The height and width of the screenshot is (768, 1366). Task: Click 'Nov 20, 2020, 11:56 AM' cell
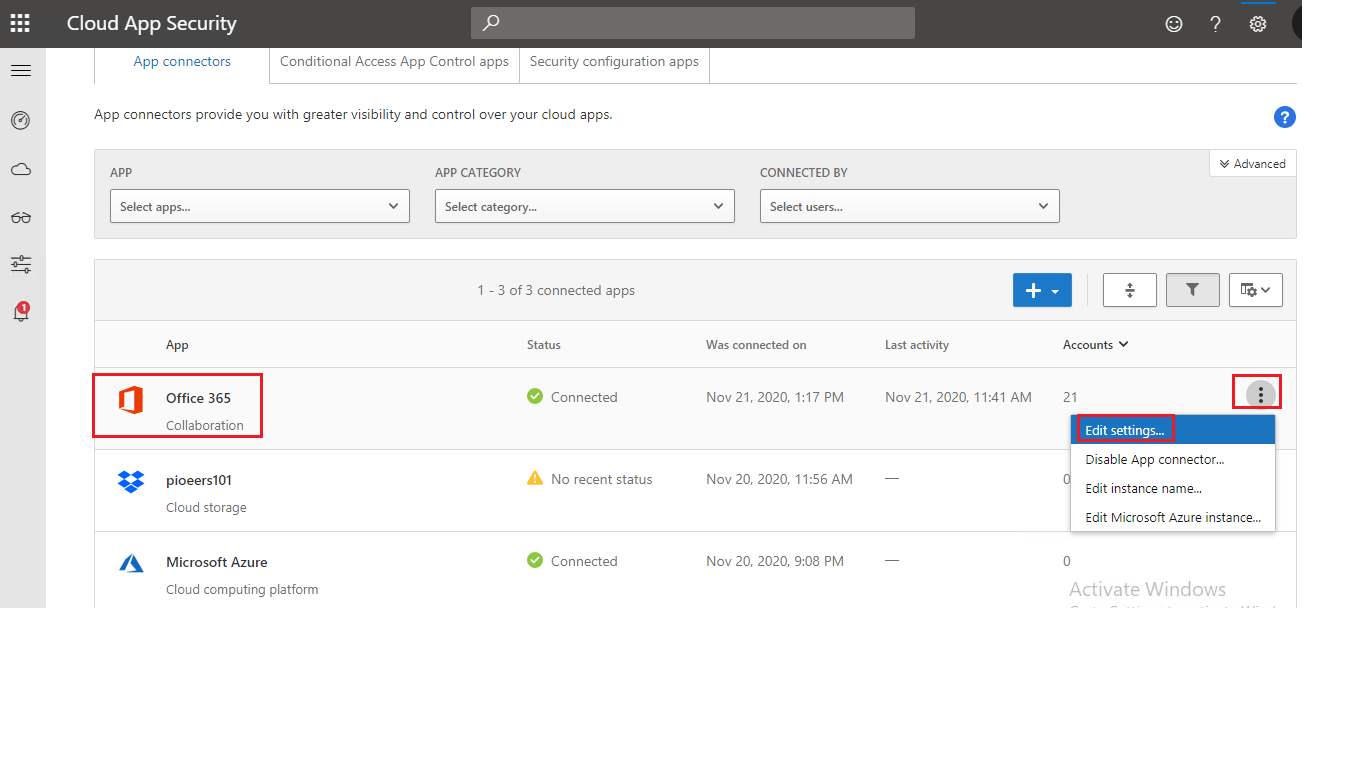(779, 479)
